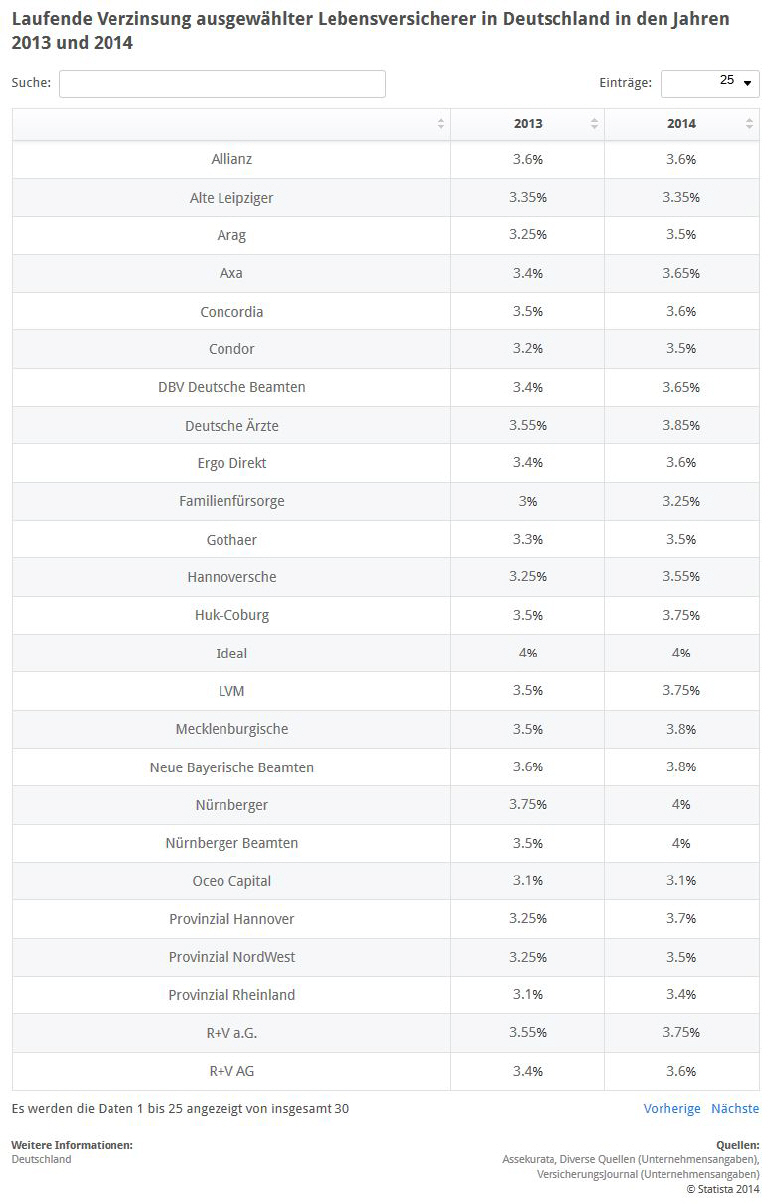Go to previous page via Vorherige
Image resolution: width=773 pixels, height=1204 pixels.
(x=672, y=1108)
